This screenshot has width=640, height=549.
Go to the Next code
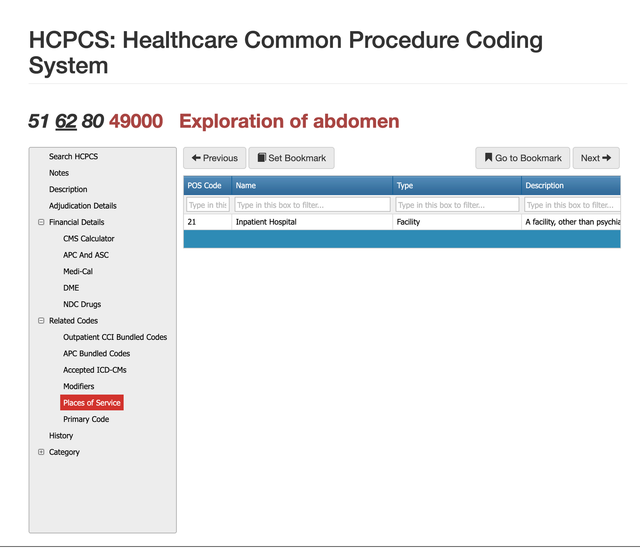pos(596,158)
